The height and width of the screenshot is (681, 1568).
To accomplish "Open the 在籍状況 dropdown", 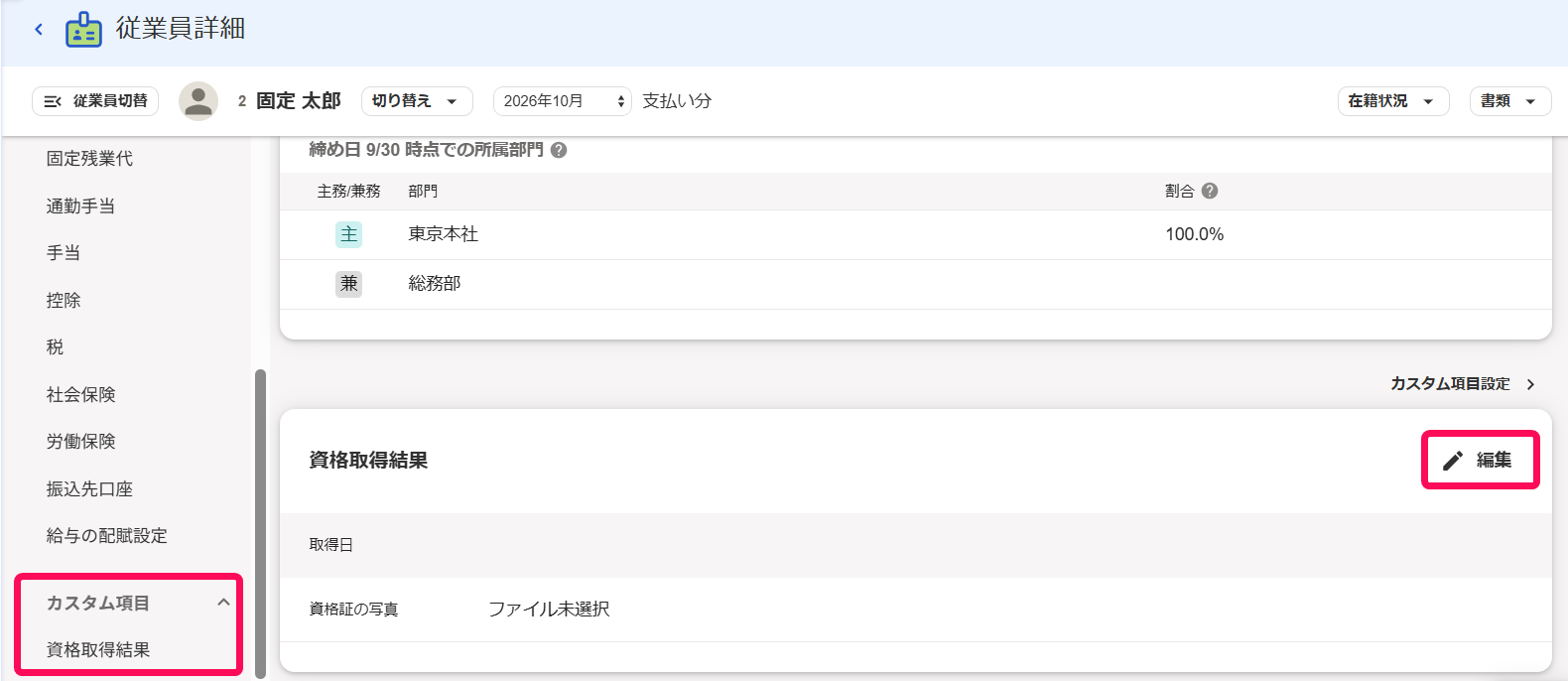I will [1393, 101].
